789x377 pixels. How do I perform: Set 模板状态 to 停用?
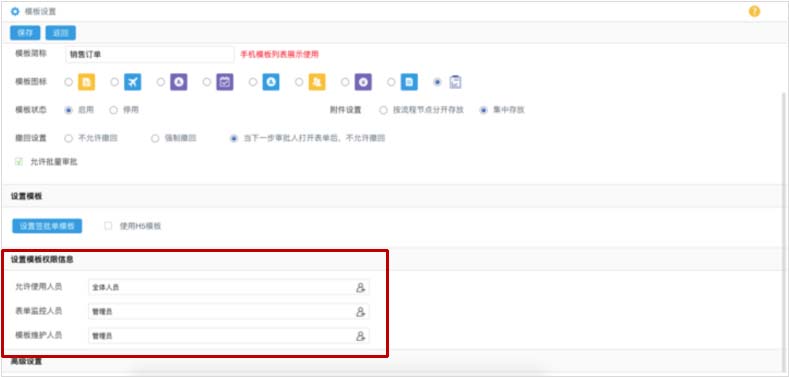pyautogui.click(x=114, y=110)
